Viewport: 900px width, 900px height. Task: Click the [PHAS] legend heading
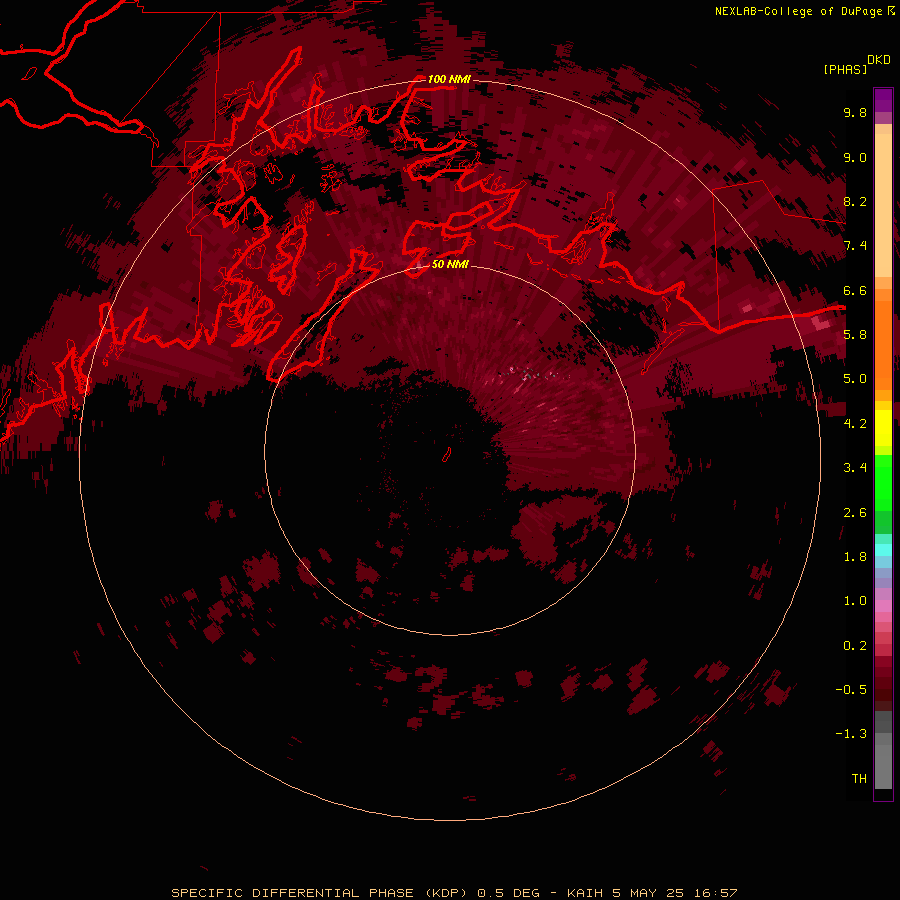[x=845, y=69]
